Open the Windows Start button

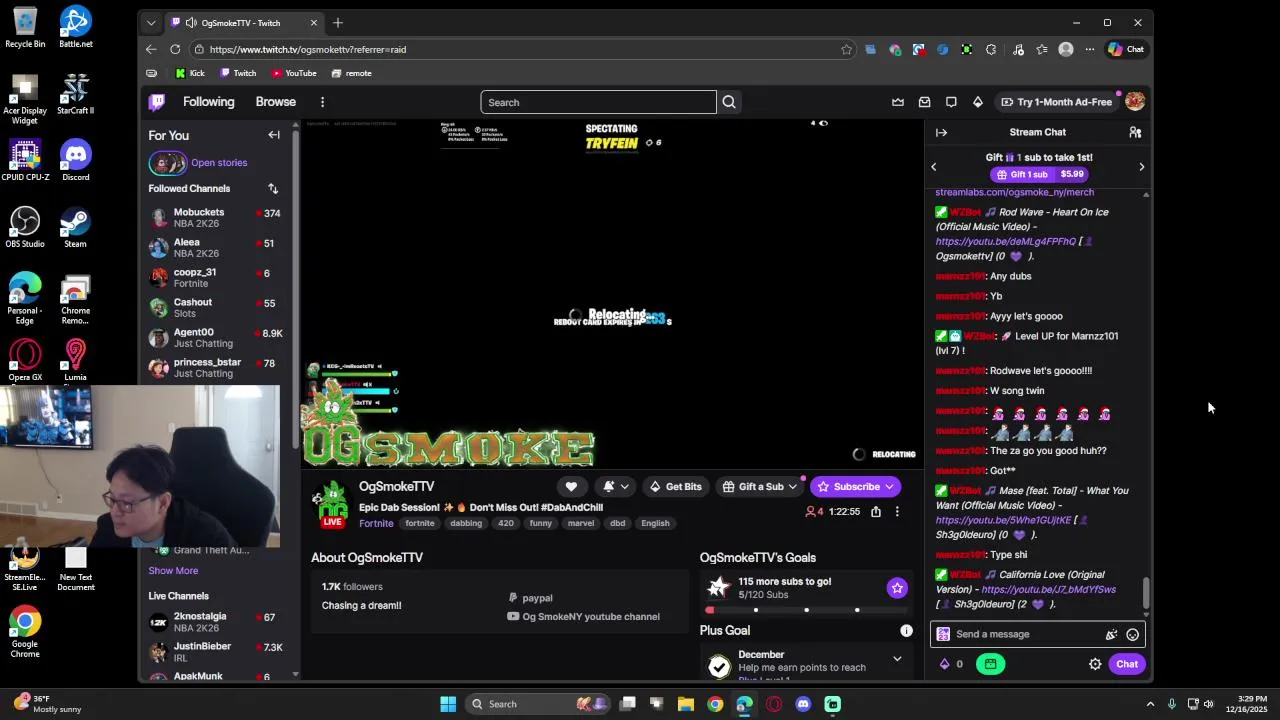[x=448, y=704]
